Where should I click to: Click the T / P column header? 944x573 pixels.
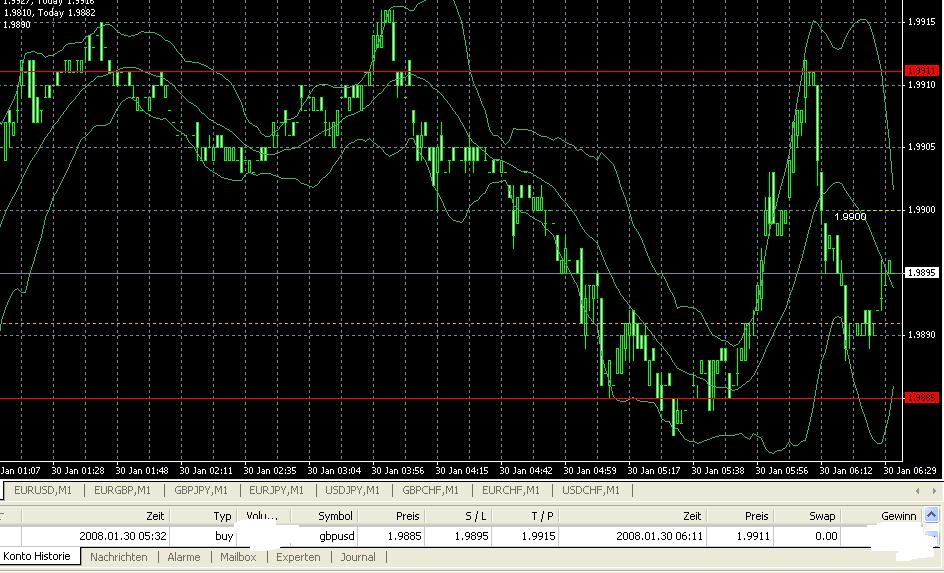pos(536,516)
